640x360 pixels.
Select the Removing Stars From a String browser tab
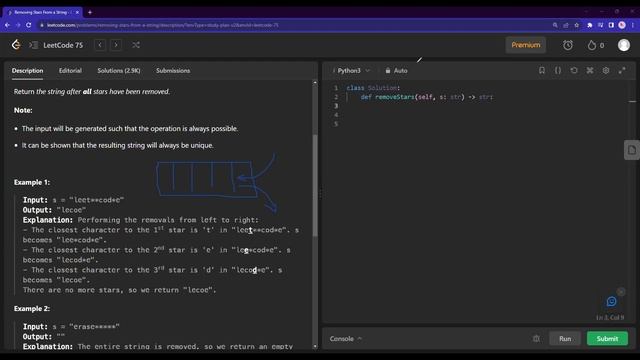click(x=42, y=12)
